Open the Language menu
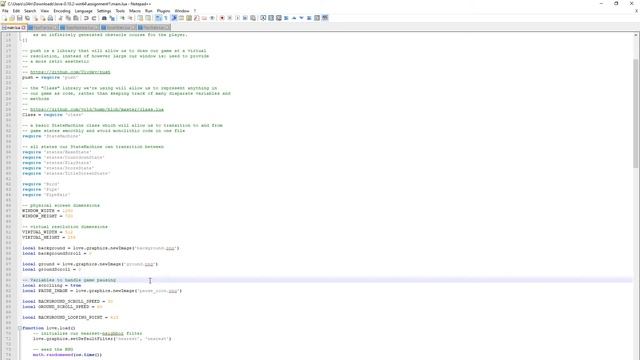Image resolution: width=640 pixels, height=360 pixels. click(84, 11)
